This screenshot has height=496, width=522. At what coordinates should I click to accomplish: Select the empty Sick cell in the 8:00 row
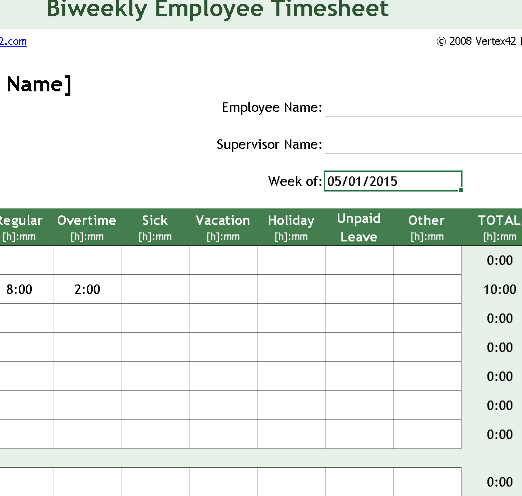pyautogui.click(x=155, y=289)
